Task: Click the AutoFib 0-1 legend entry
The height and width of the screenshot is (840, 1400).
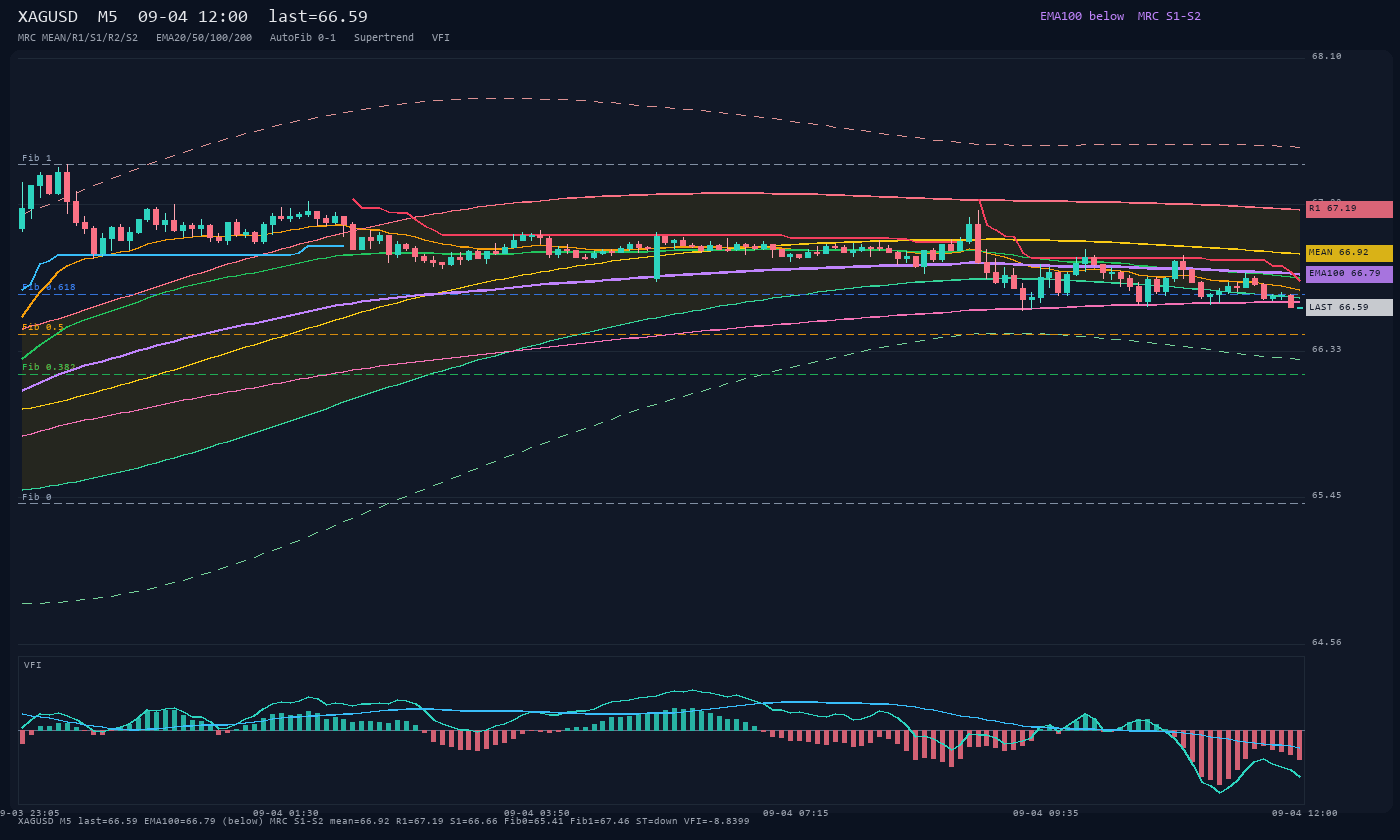Action: (303, 38)
